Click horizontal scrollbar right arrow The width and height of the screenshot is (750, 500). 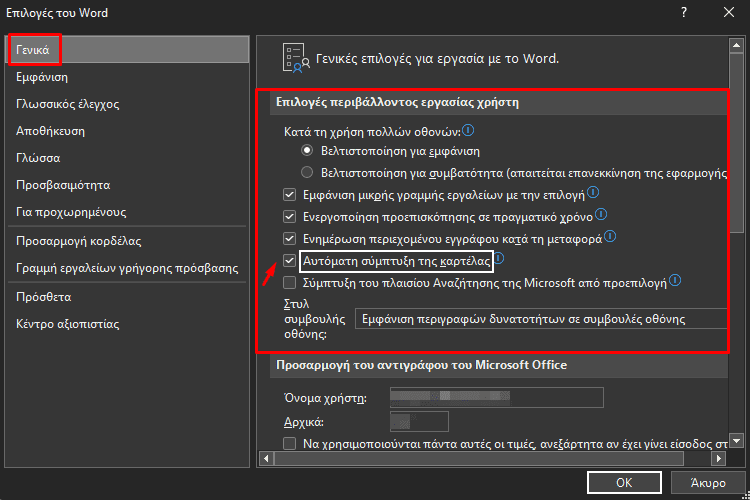[x=718, y=458]
